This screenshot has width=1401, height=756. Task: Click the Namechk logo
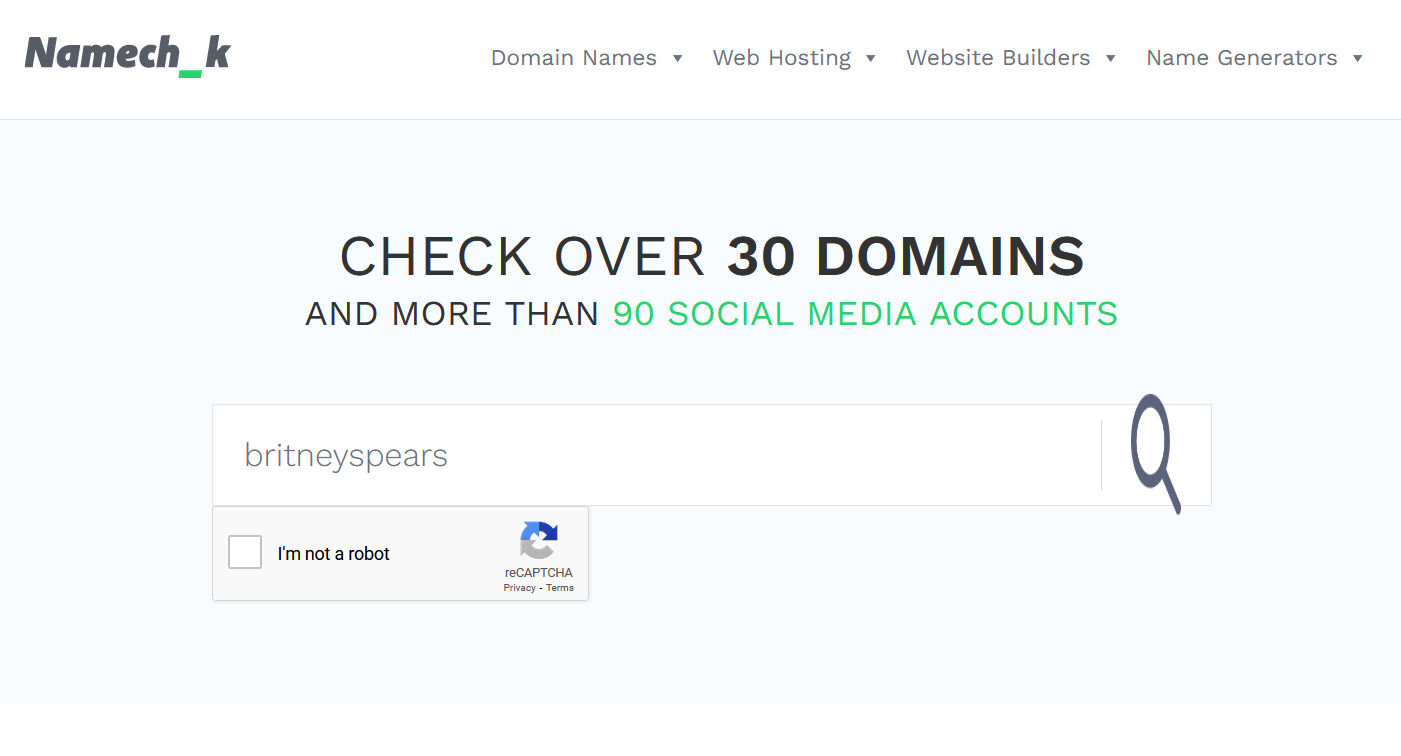click(x=127, y=55)
